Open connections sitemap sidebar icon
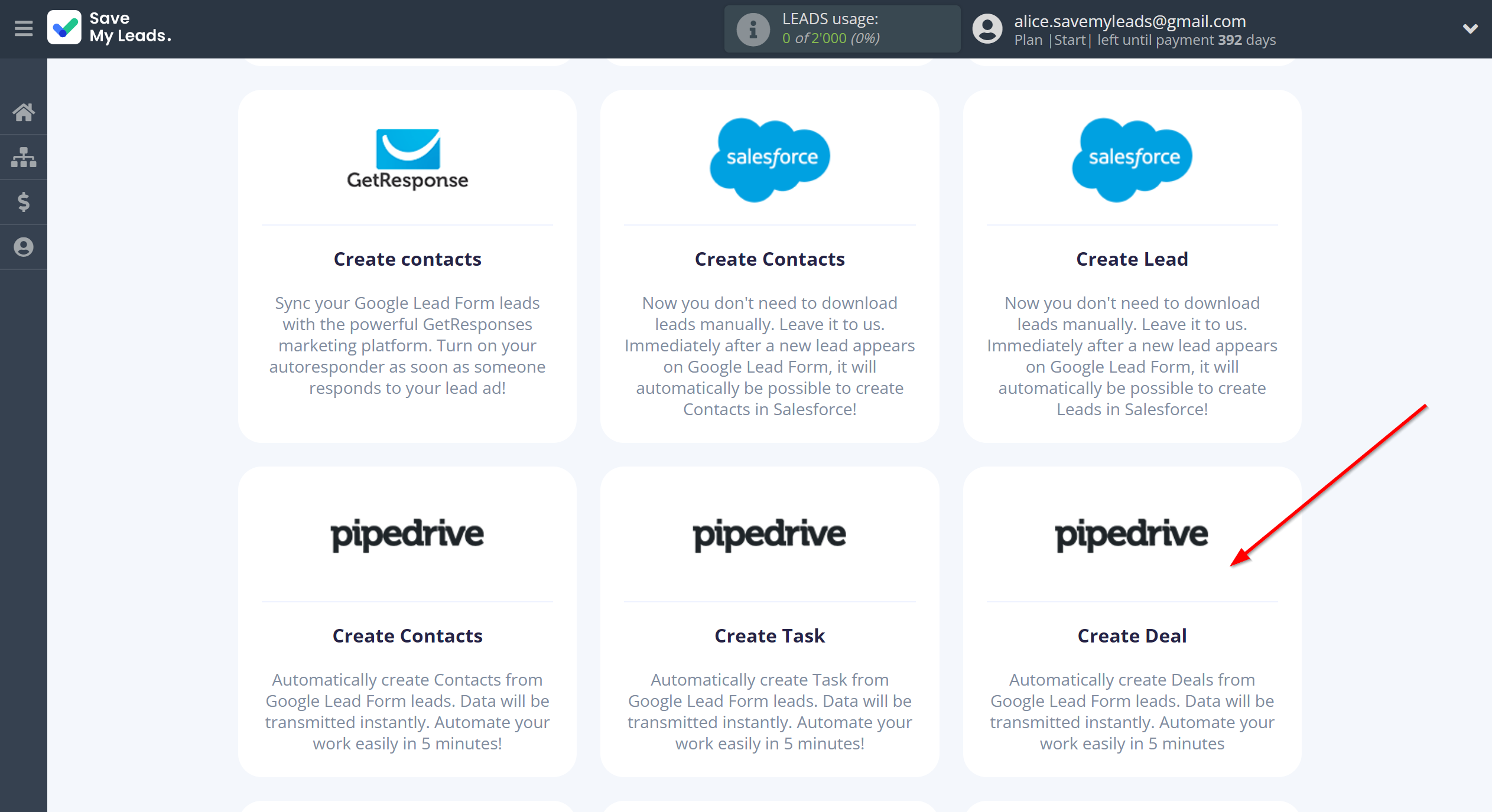Screen dimensions: 1492x812 pos(24,157)
